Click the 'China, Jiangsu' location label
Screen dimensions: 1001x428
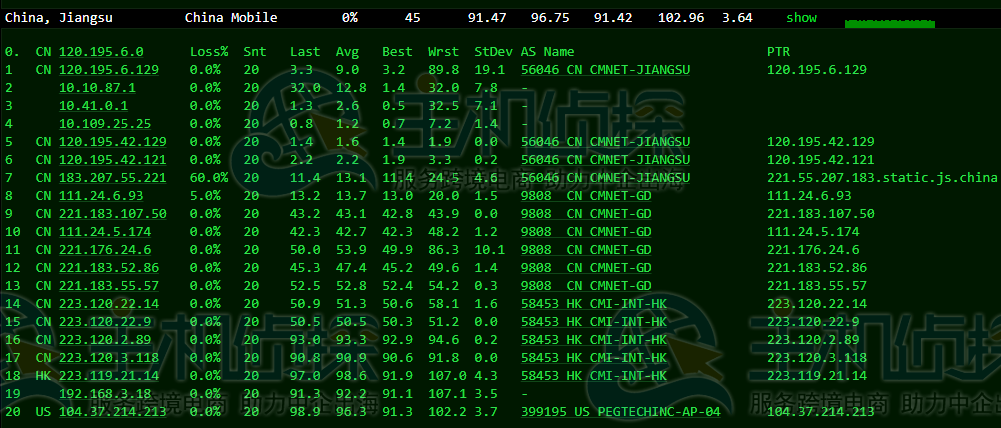(59, 18)
